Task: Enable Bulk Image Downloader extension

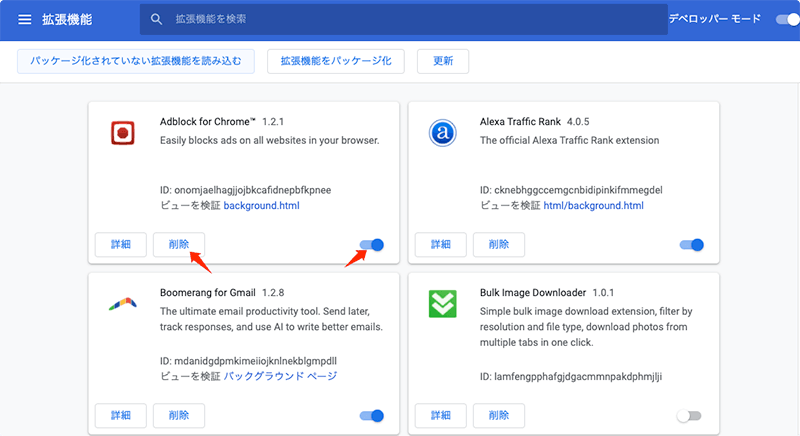Action: [x=689, y=416]
